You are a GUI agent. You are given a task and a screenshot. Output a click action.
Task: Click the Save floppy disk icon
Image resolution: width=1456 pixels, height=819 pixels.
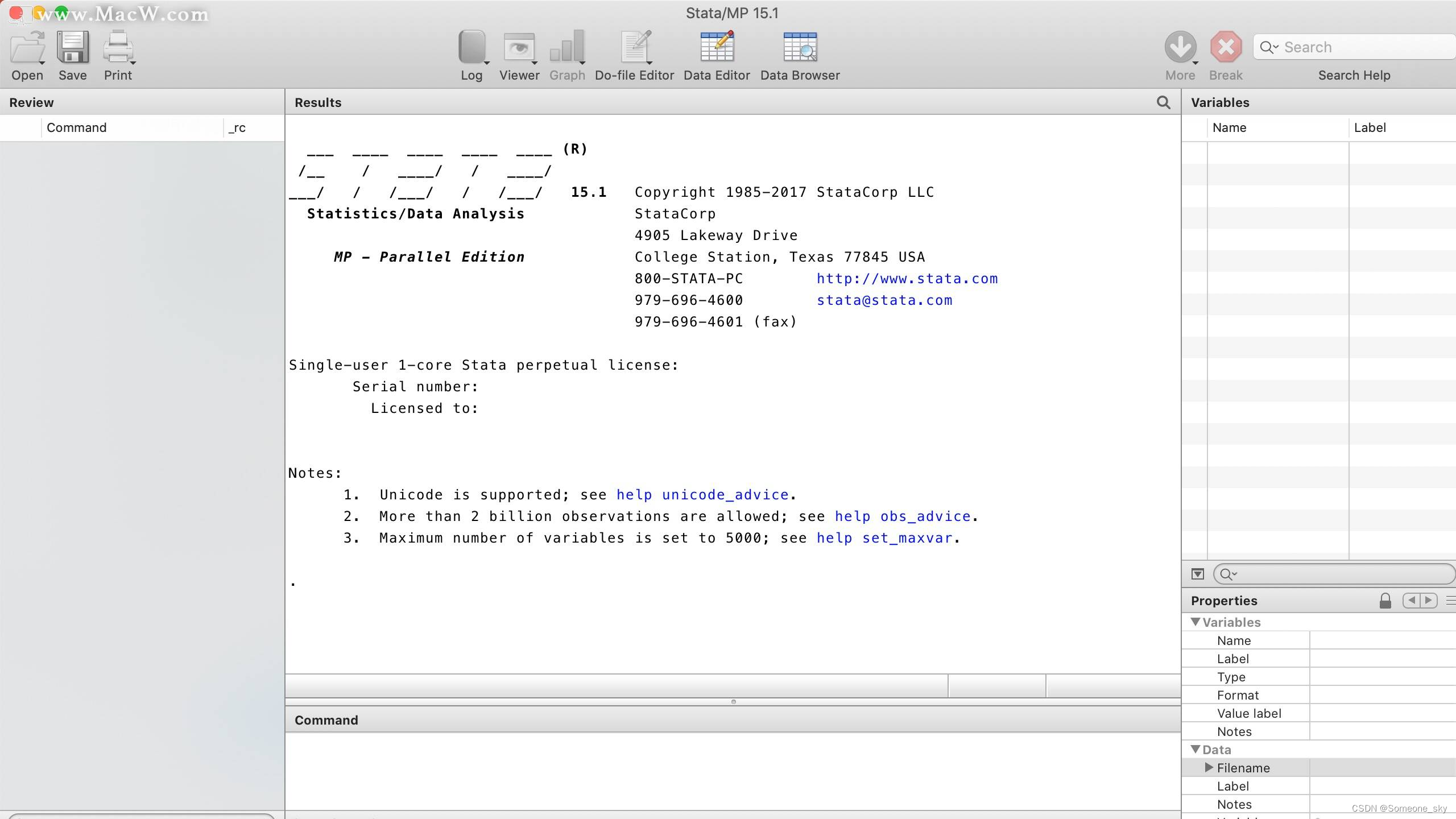tap(72, 47)
